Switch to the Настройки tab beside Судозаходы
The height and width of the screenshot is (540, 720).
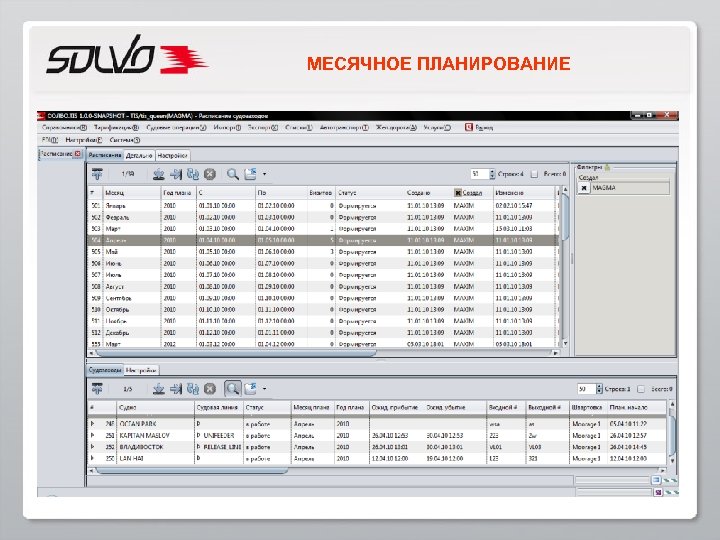tap(141, 370)
